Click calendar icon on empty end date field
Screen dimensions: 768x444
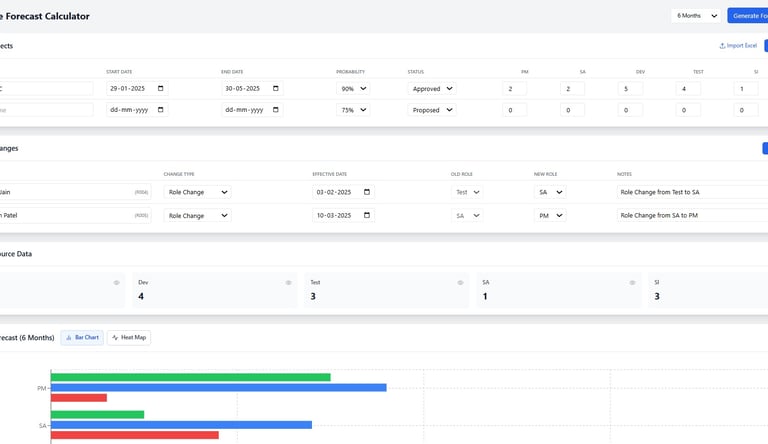pyautogui.click(x=276, y=110)
